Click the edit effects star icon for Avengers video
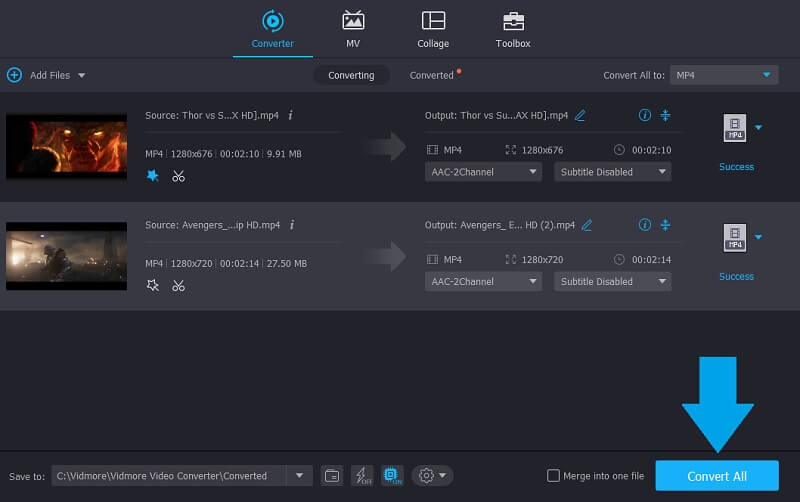The width and height of the screenshot is (800, 502). [153, 285]
